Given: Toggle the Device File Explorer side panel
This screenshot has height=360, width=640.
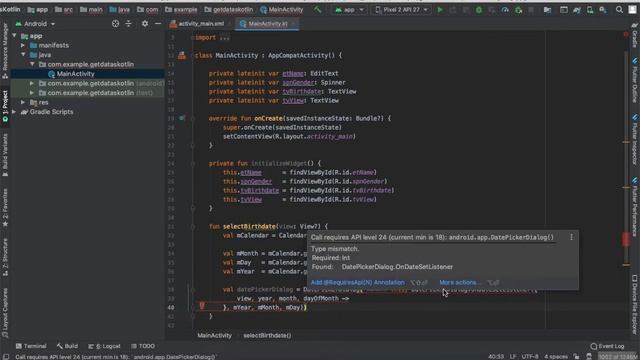Looking at the screenshot, I should coord(635,304).
